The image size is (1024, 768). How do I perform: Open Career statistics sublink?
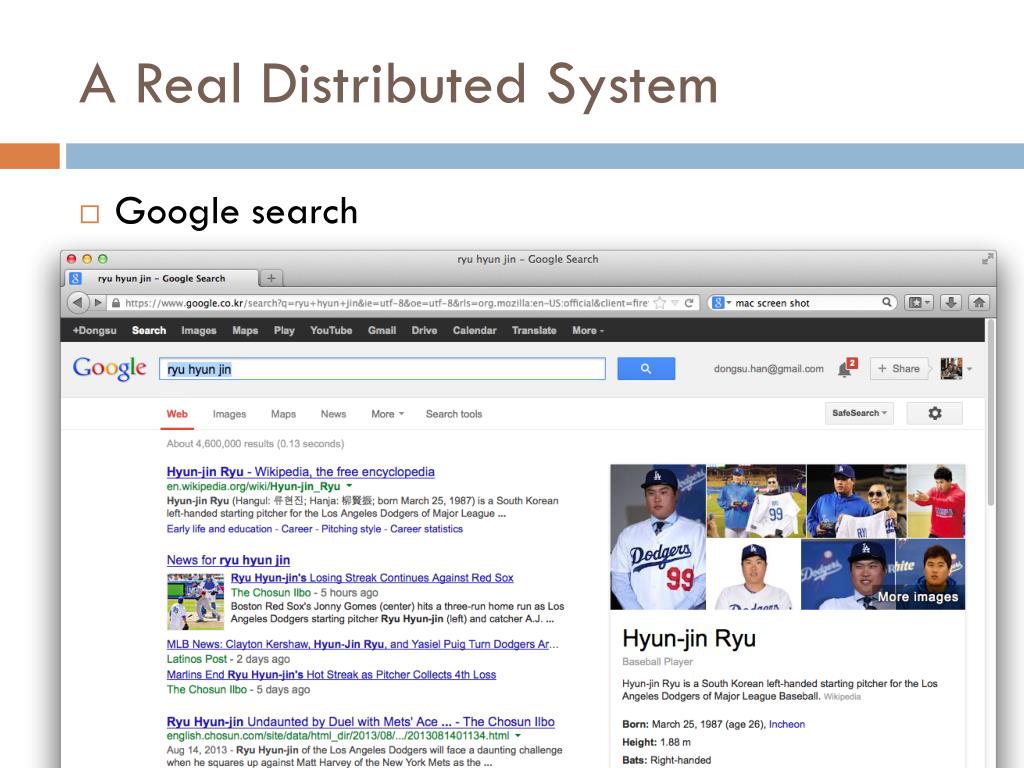pyautogui.click(x=426, y=529)
